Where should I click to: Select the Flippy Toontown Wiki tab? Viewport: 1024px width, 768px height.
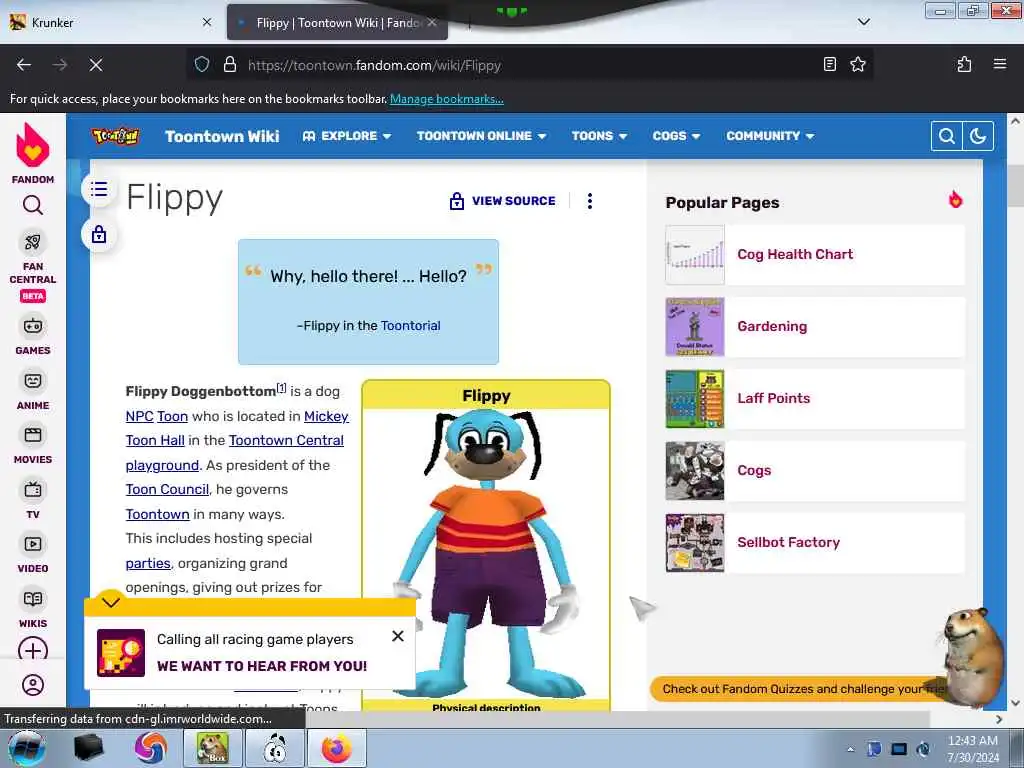tap(337, 22)
